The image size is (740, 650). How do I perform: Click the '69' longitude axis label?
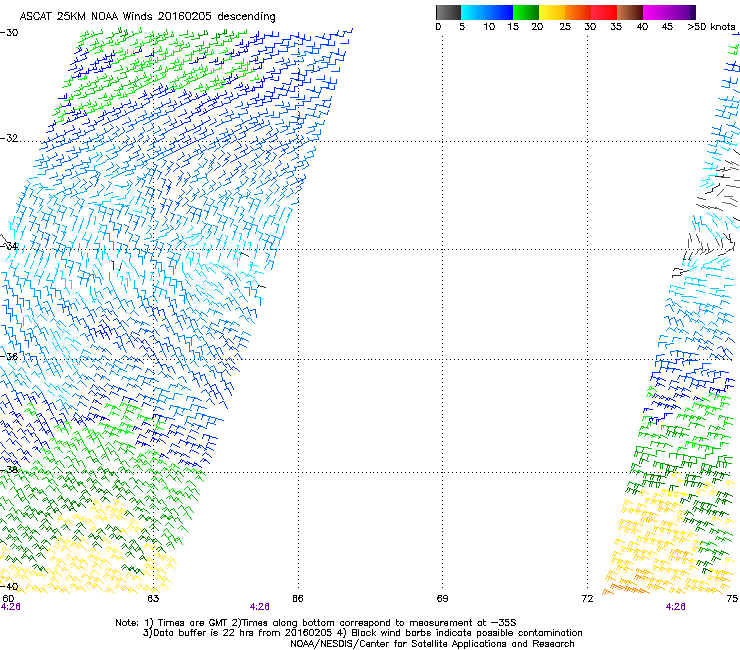pos(442,599)
